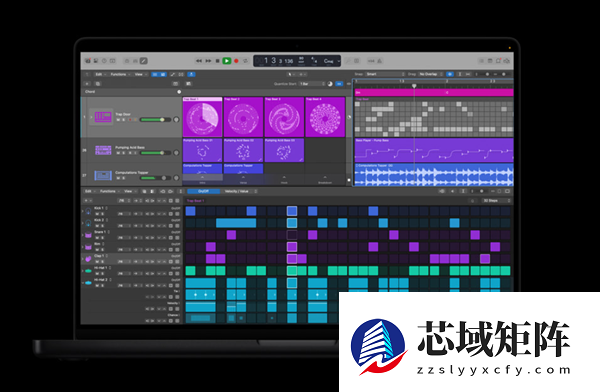Screen dimensions: 600x392
Task: Open the Mixer icon in control bar
Action: click(135, 61)
